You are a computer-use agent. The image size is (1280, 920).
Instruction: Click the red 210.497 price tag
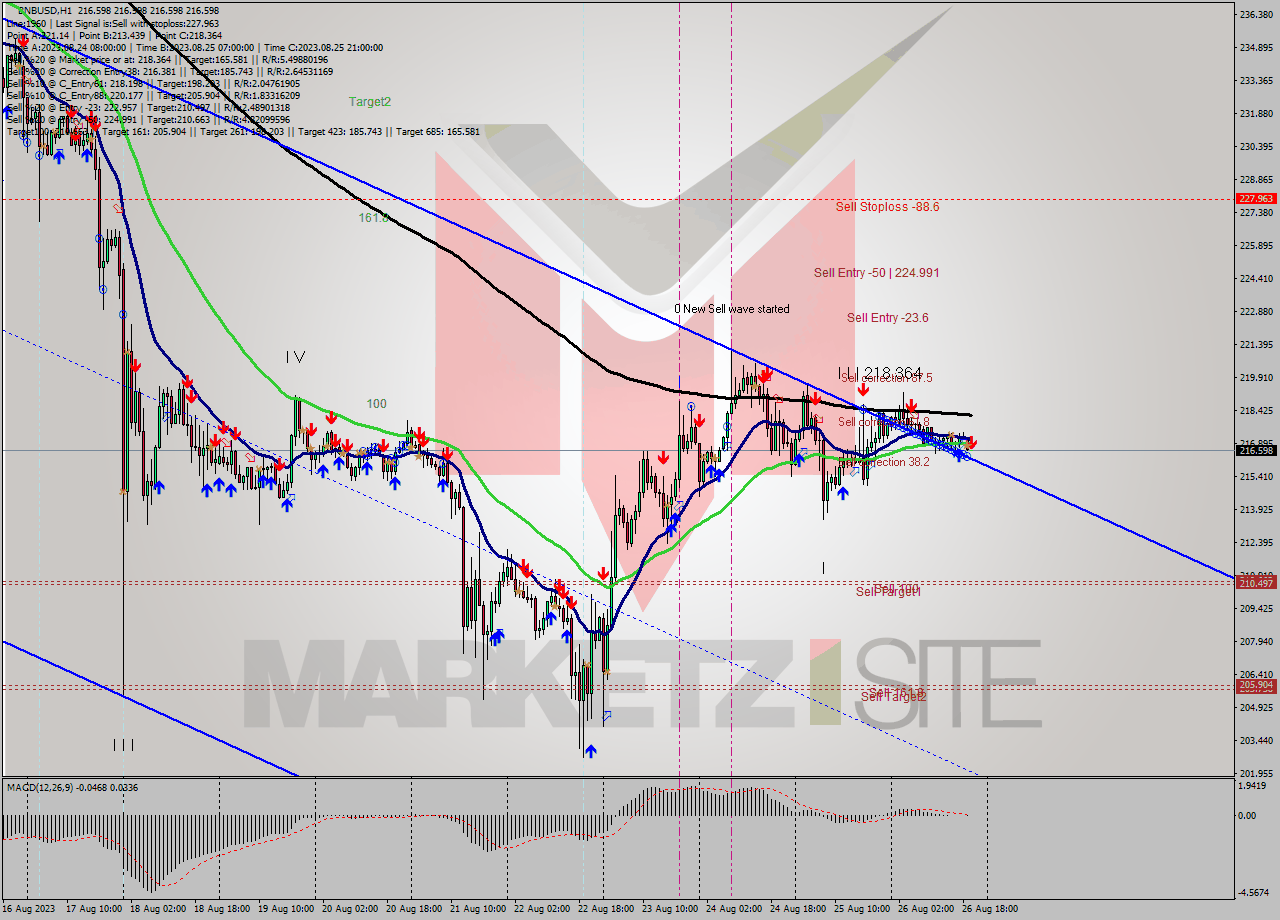(1255, 583)
